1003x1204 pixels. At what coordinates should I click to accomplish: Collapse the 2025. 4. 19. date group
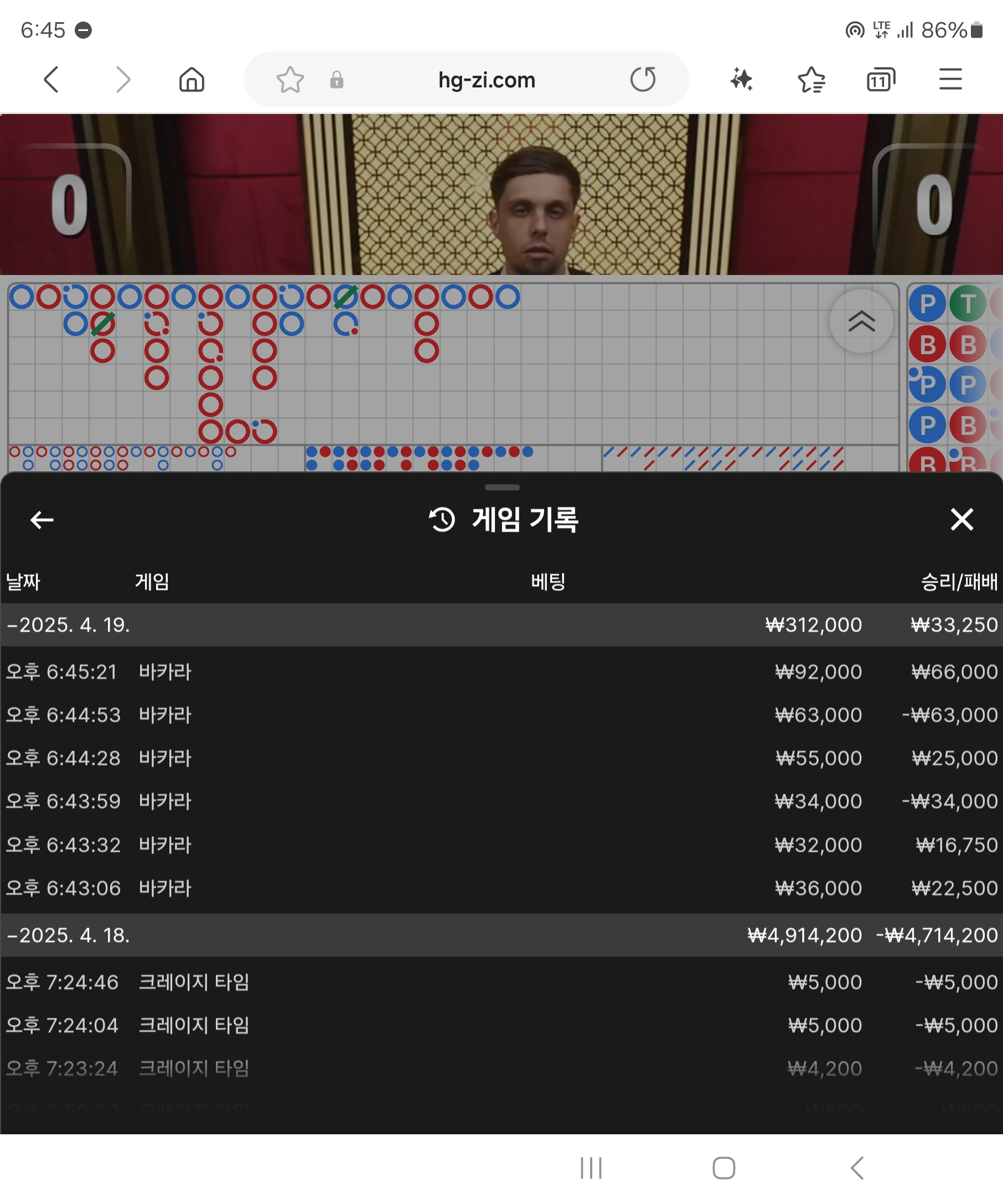coord(69,624)
